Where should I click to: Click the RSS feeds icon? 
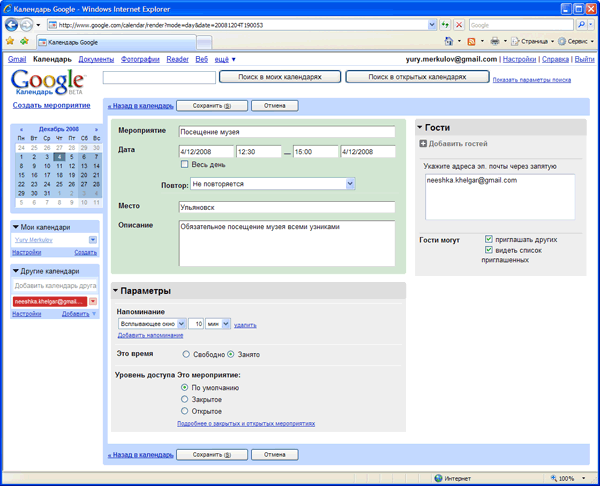tap(471, 41)
